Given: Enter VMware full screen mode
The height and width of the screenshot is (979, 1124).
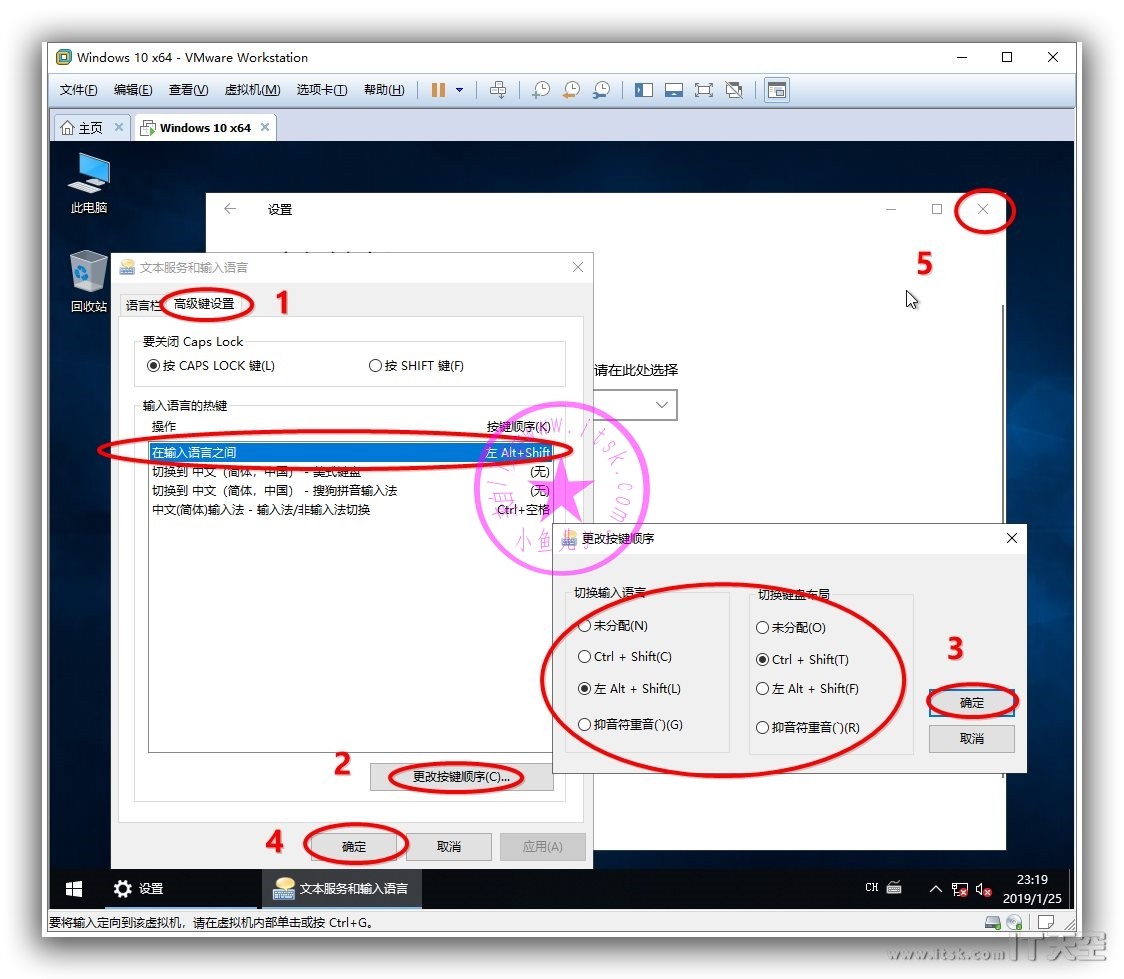Looking at the screenshot, I should [704, 90].
